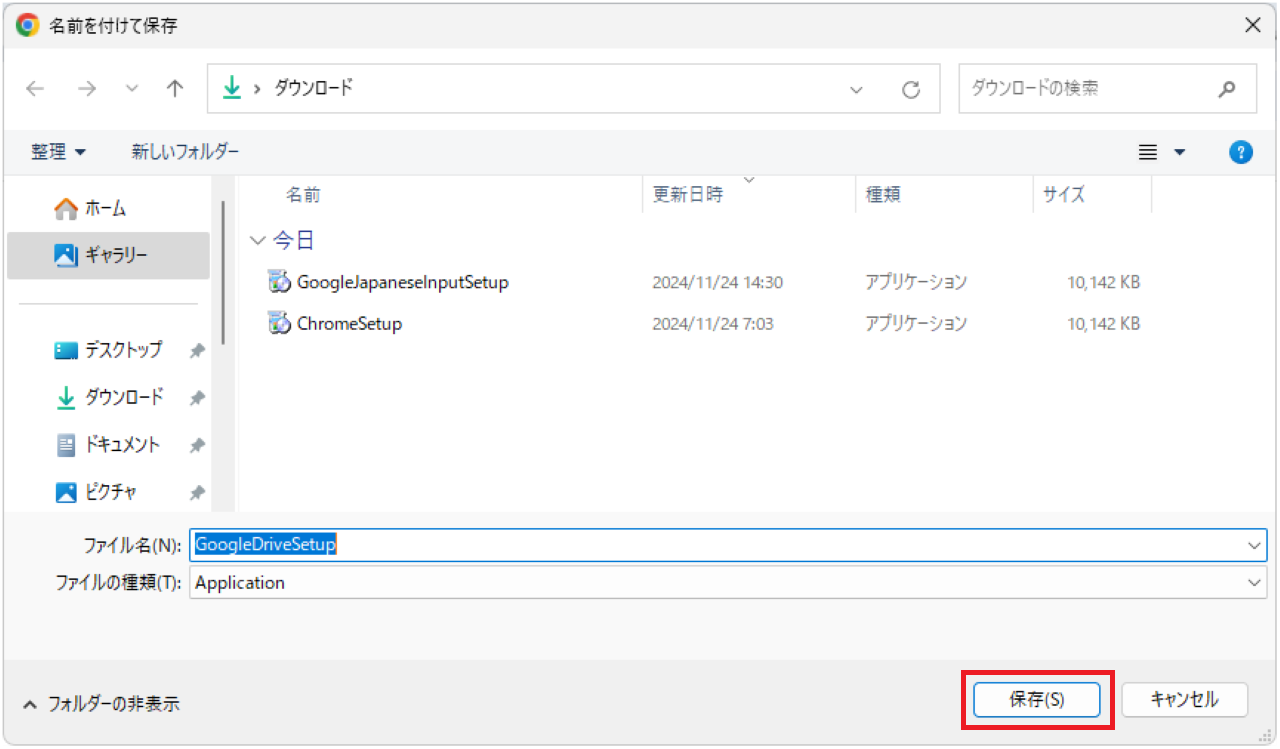The image size is (1280, 749).
Task: Expand the address bar history dropdown
Action: tap(856, 90)
